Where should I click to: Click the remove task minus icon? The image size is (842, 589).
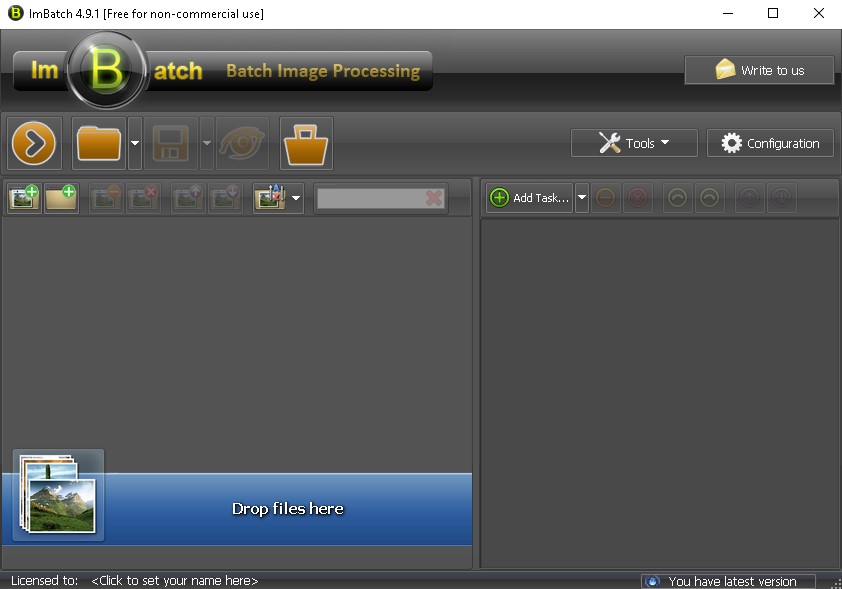click(x=605, y=198)
